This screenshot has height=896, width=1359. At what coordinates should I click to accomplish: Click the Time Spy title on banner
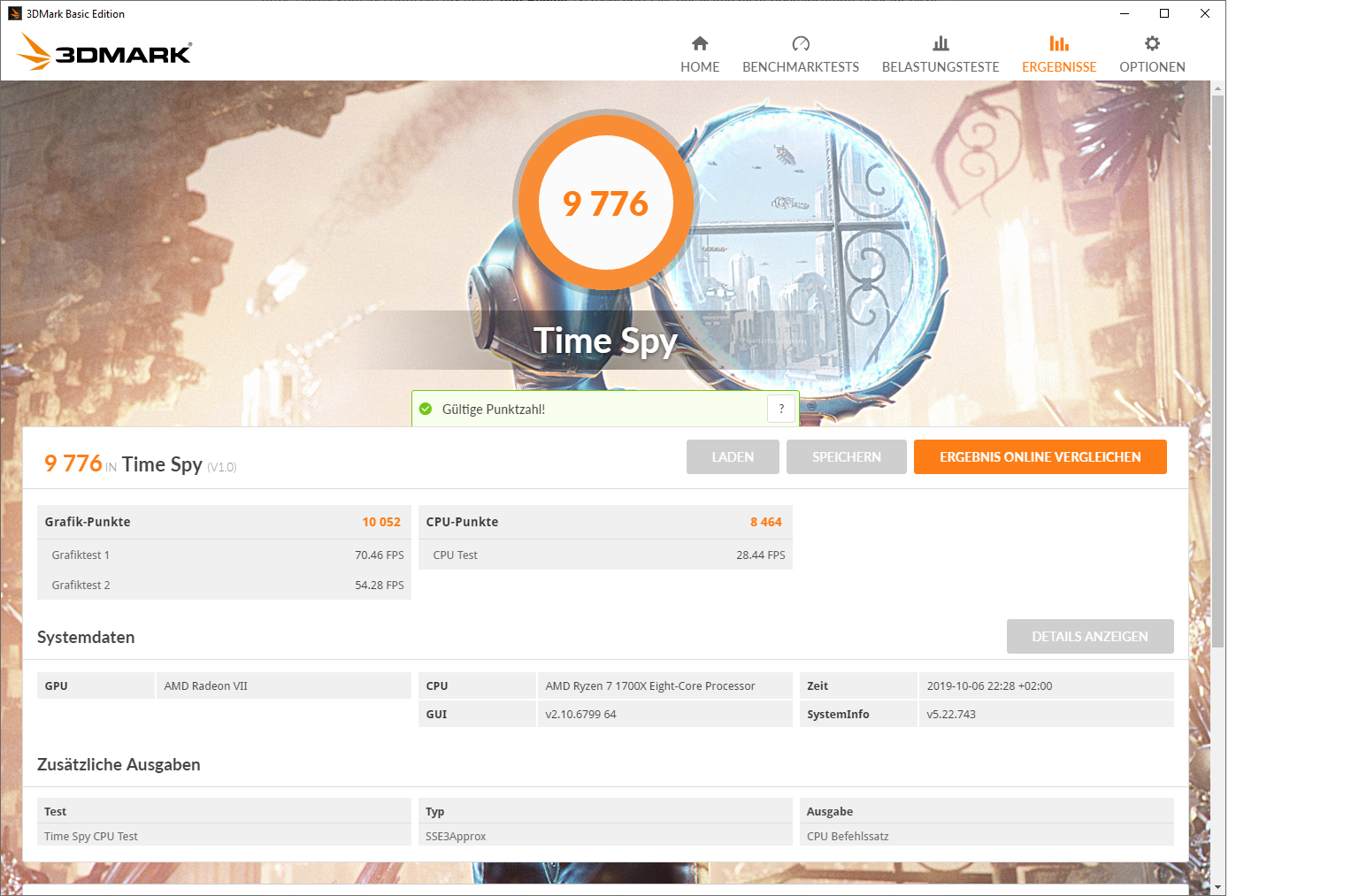[x=606, y=341]
